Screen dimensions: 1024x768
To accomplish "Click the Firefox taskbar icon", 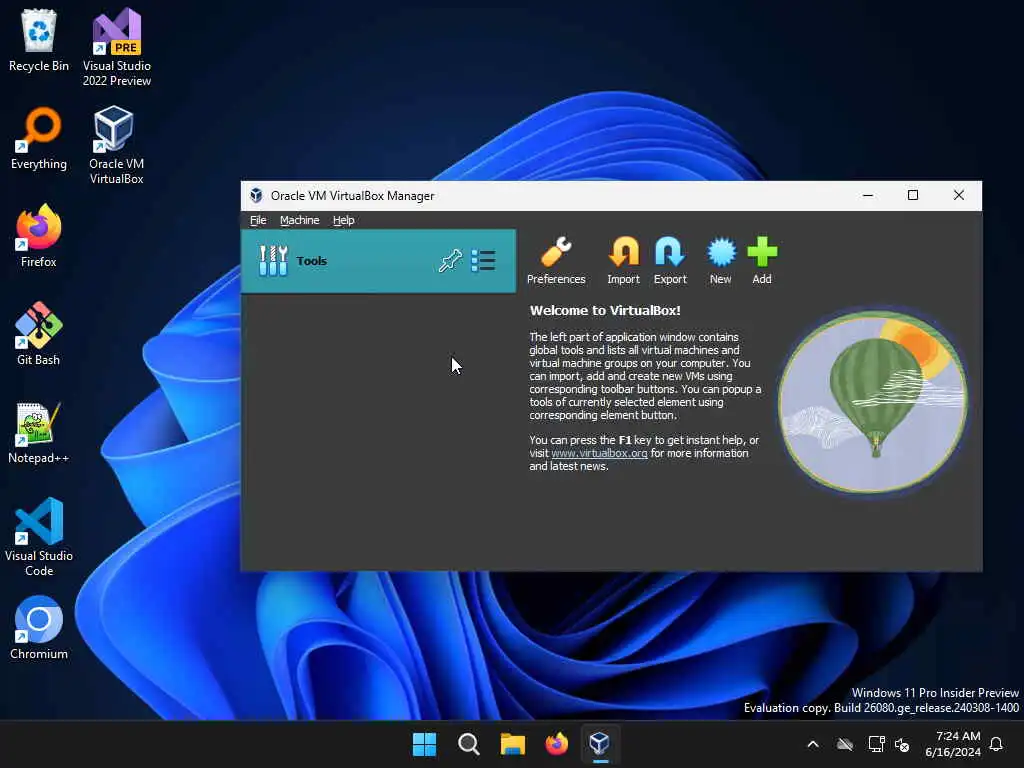I will [556, 744].
